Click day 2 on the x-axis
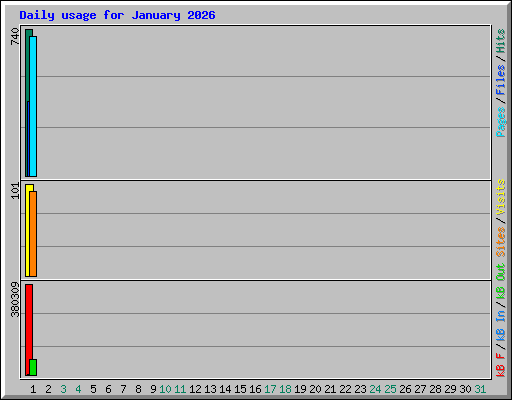Viewport: 512px width, 400px height. 48,389
